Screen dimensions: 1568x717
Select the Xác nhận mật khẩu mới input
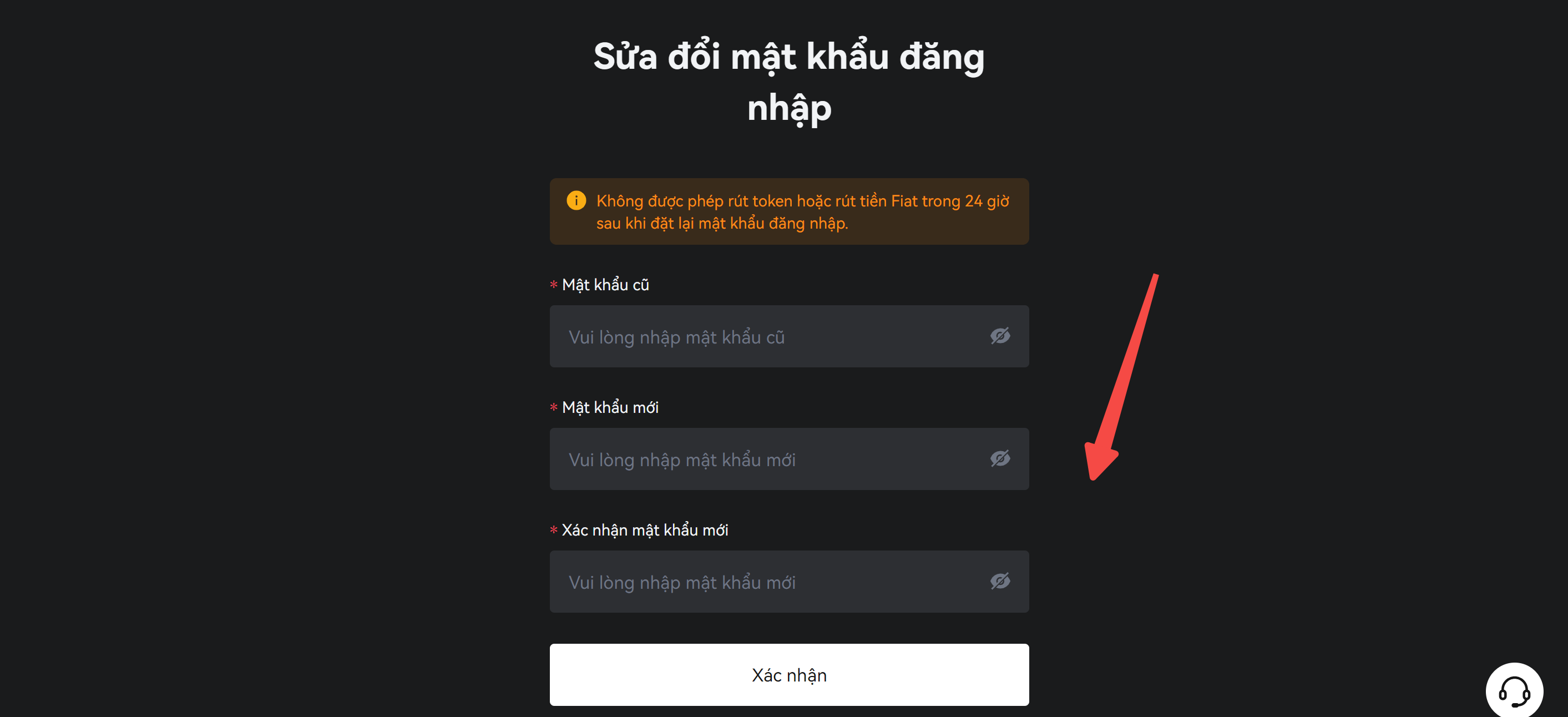[x=789, y=581]
